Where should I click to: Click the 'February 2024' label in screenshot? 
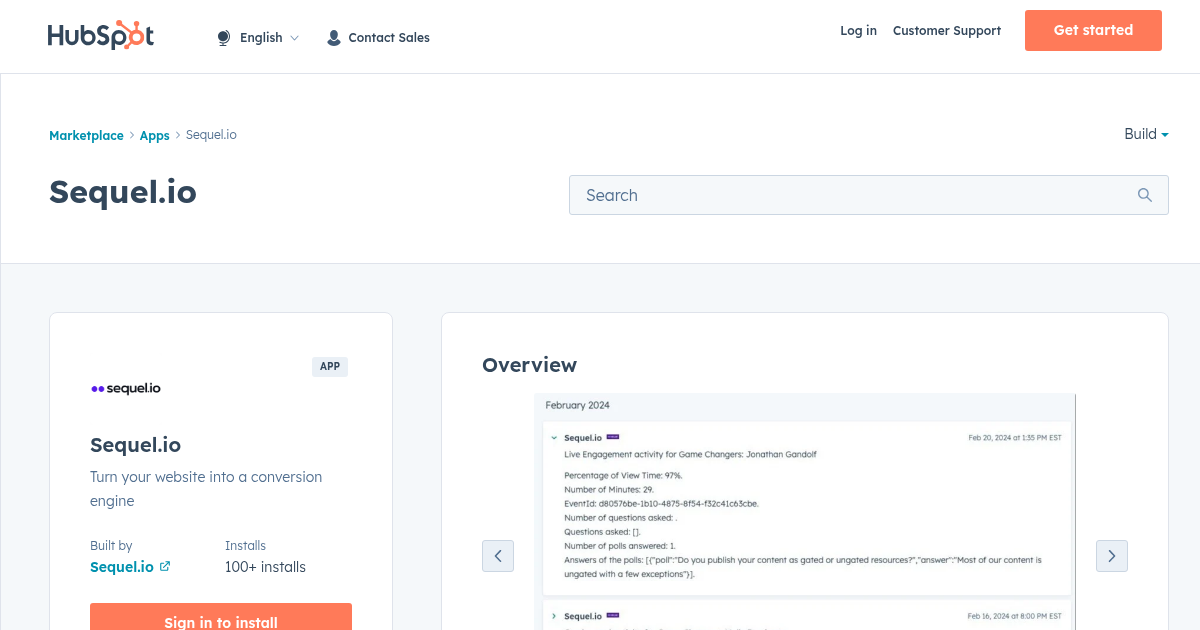click(577, 405)
